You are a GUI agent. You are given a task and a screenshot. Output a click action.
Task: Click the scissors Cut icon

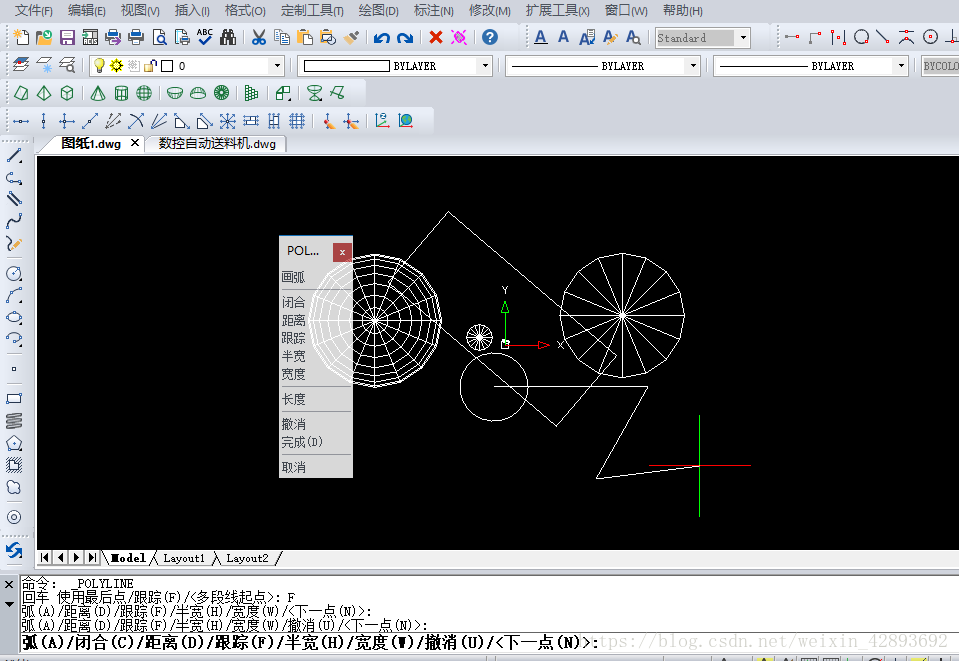click(x=258, y=38)
